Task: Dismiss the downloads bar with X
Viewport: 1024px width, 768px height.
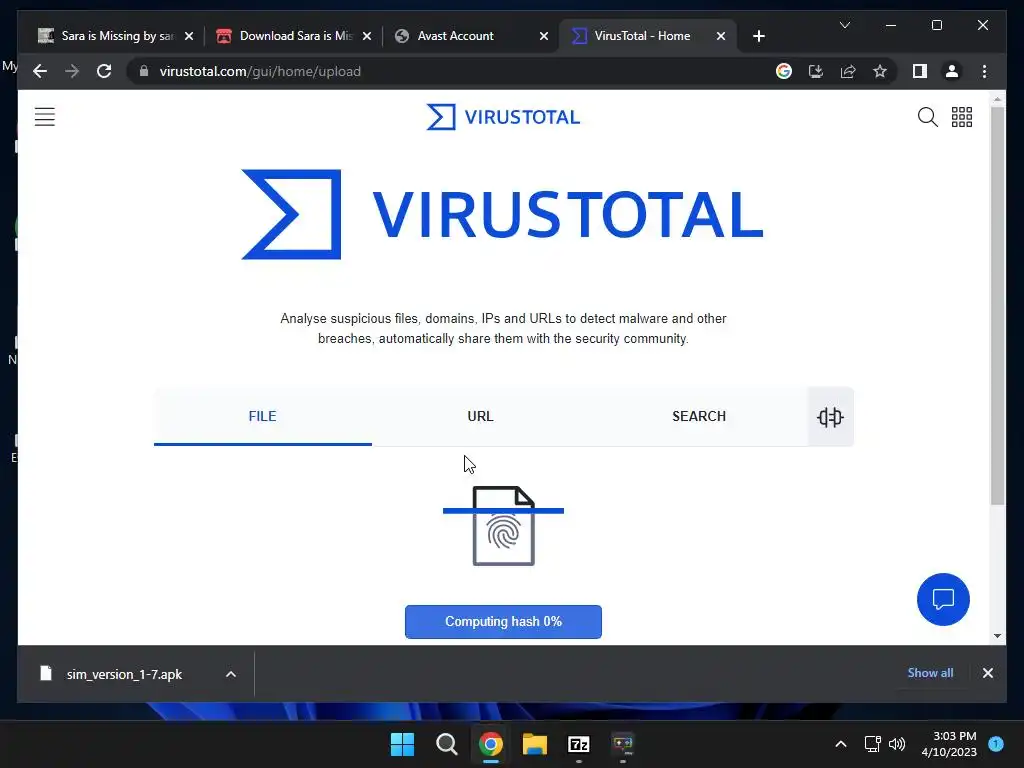Action: pyautogui.click(x=987, y=673)
